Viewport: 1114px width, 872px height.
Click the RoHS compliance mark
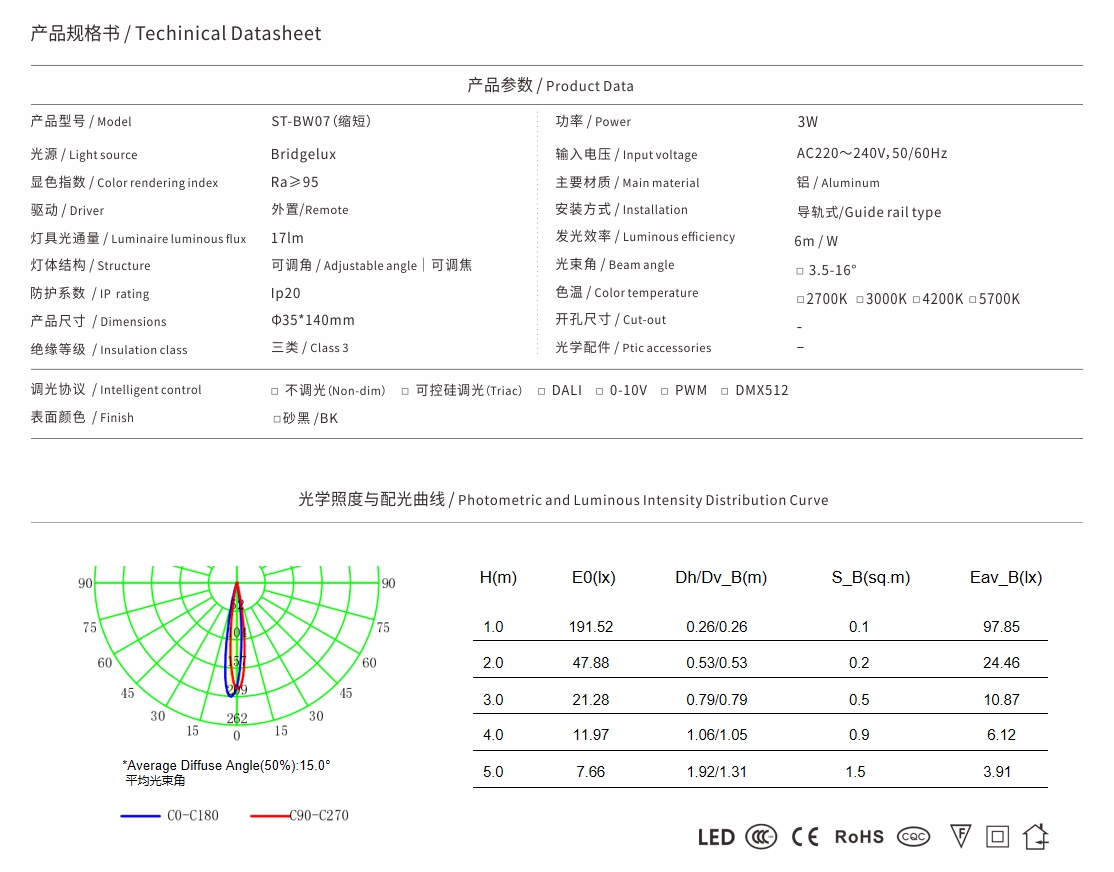coord(859,837)
